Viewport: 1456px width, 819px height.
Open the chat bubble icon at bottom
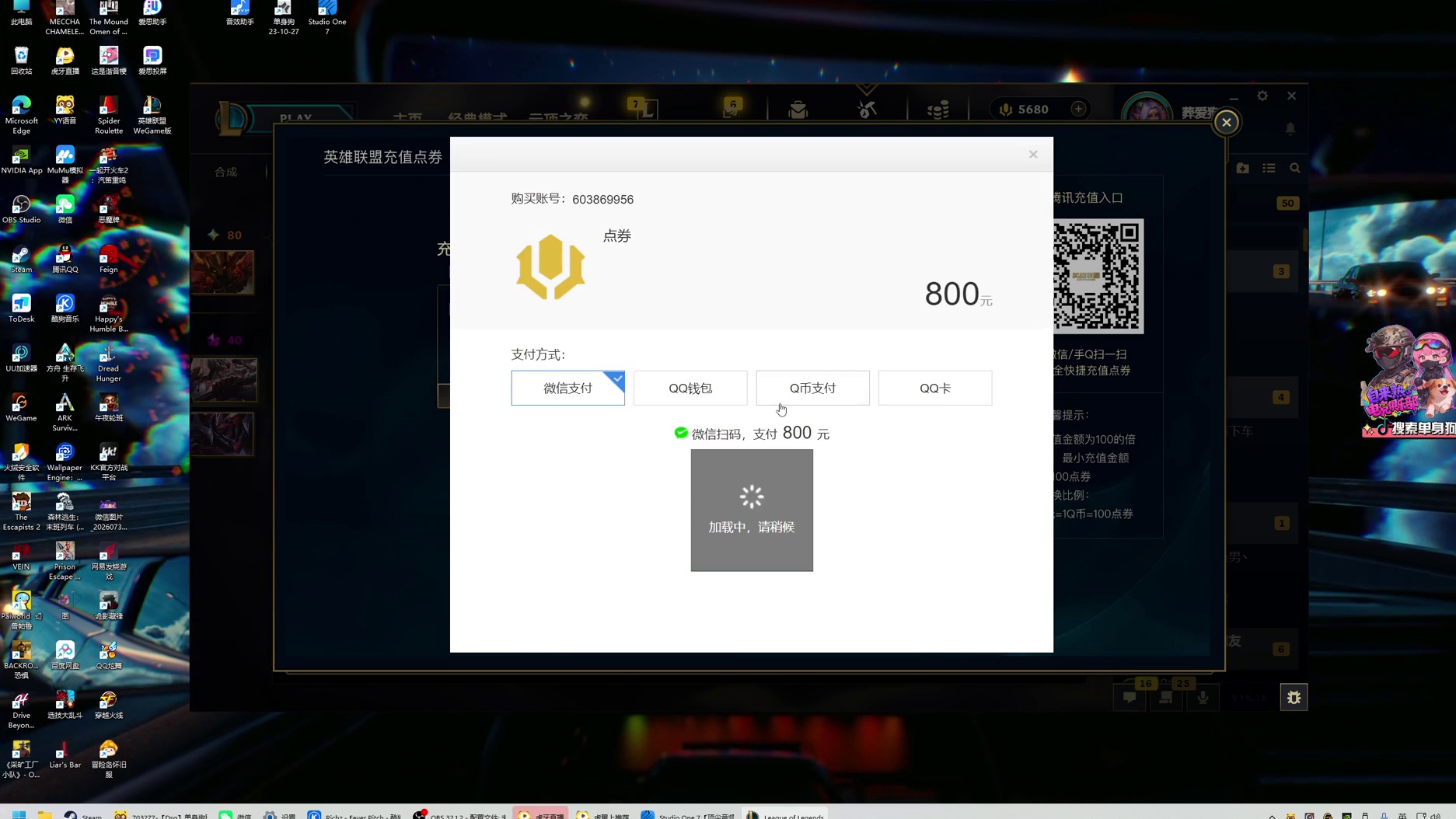pos(1130,697)
